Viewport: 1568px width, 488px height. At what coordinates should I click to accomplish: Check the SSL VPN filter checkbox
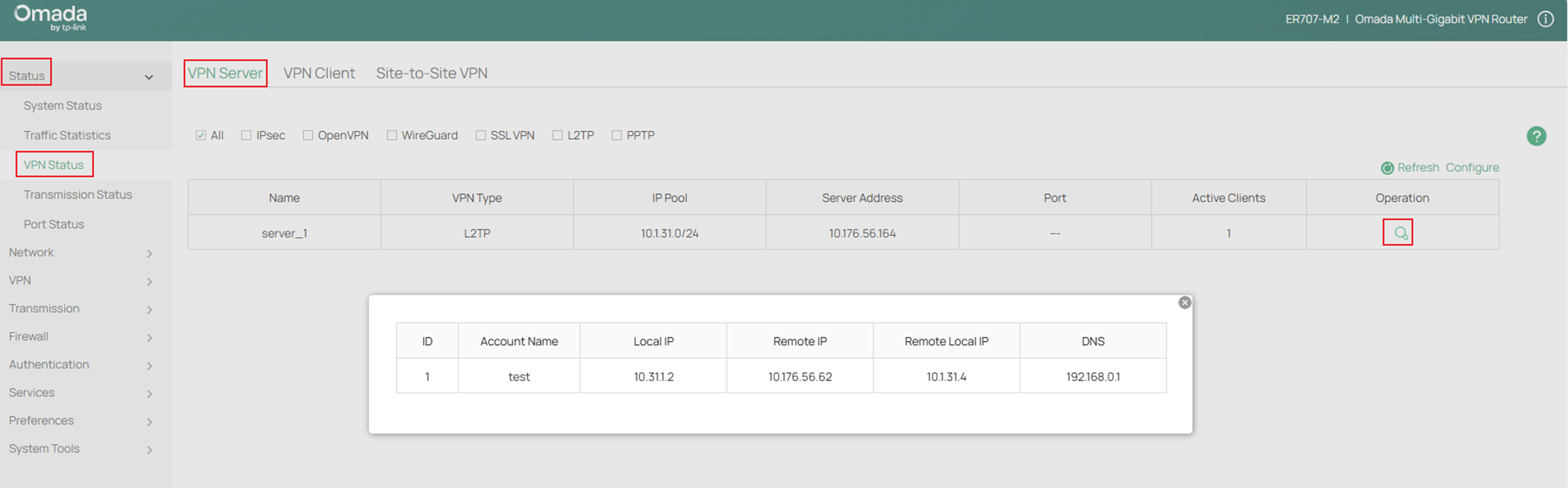coord(481,135)
